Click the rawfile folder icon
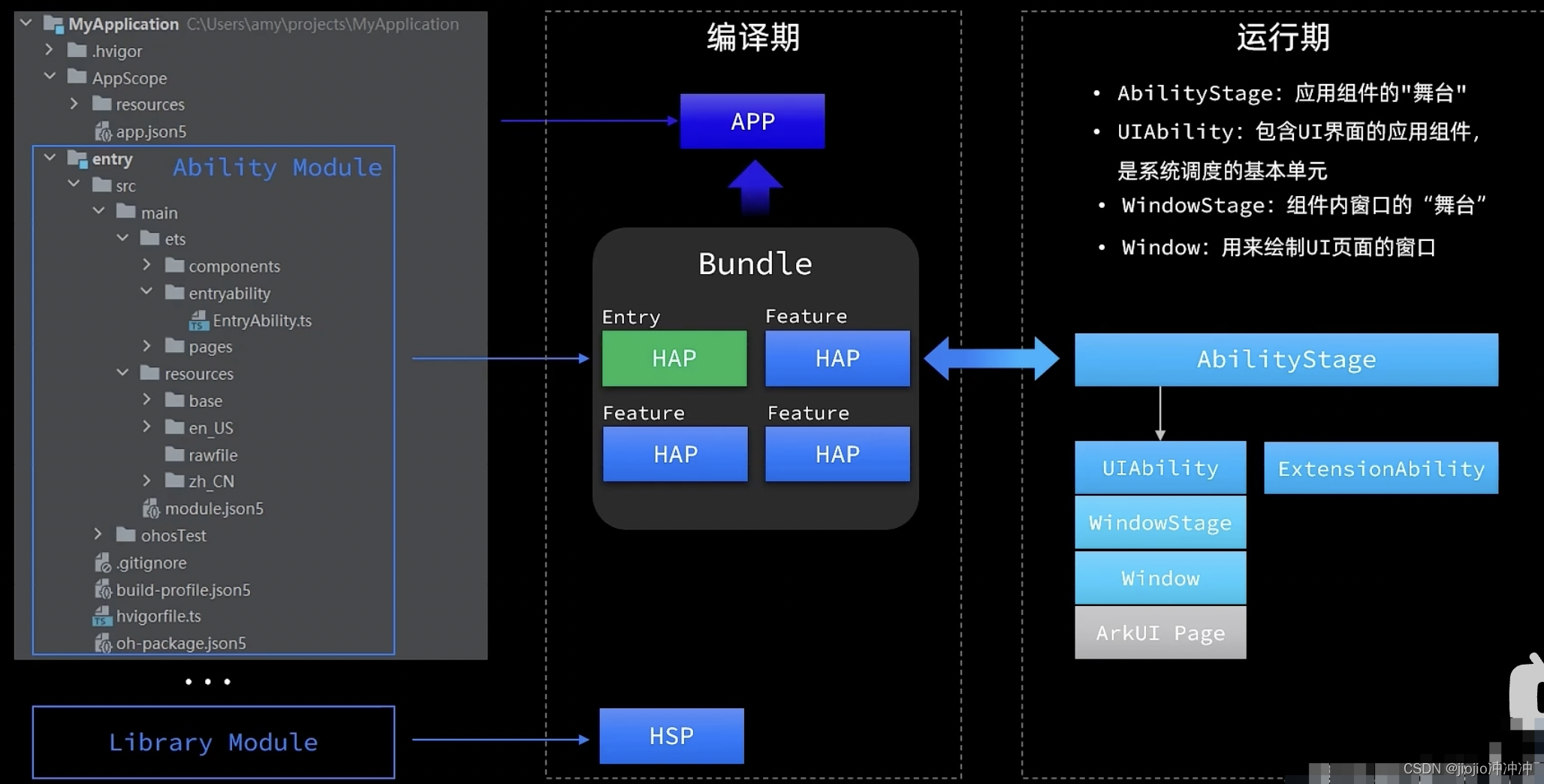 point(174,454)
